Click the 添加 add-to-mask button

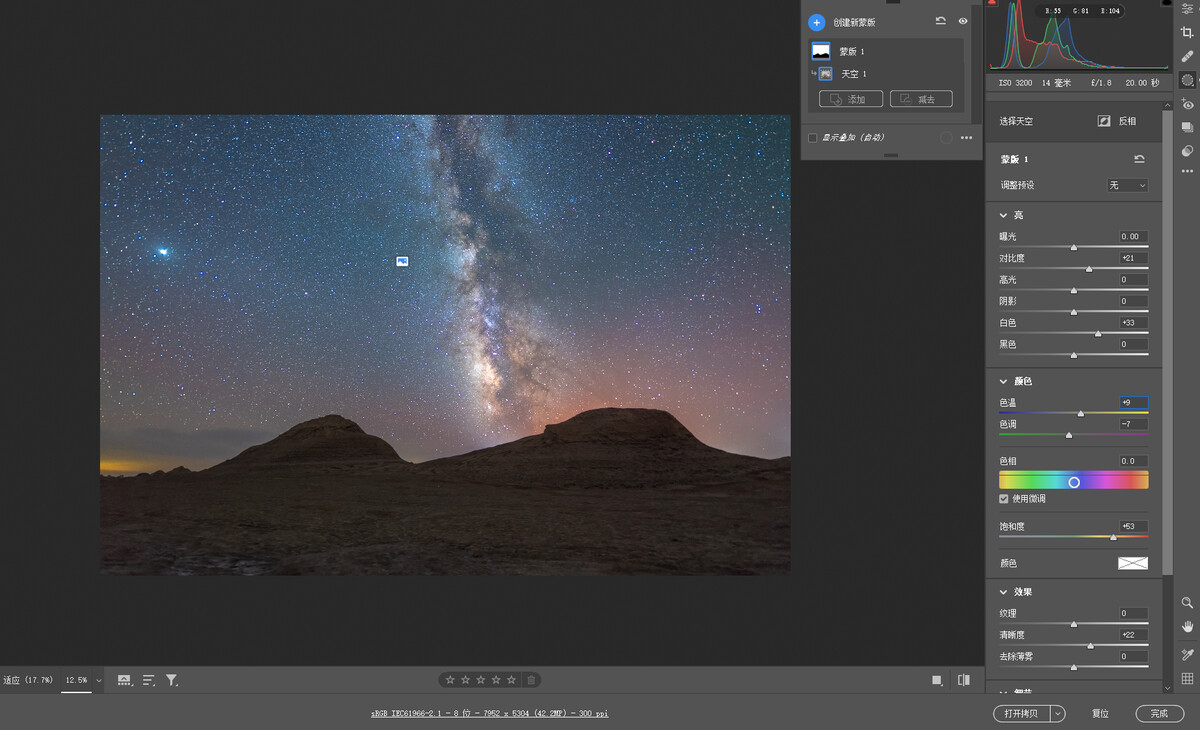pos(851,99)
